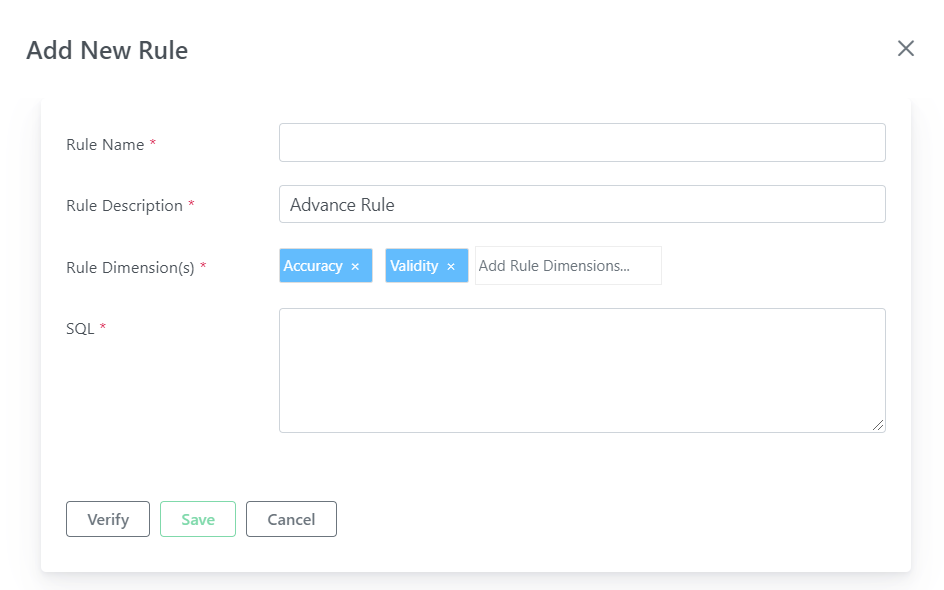944x590 pixels.
Task: Click the Rule Dimension(s) label
Action: (130, 267)
